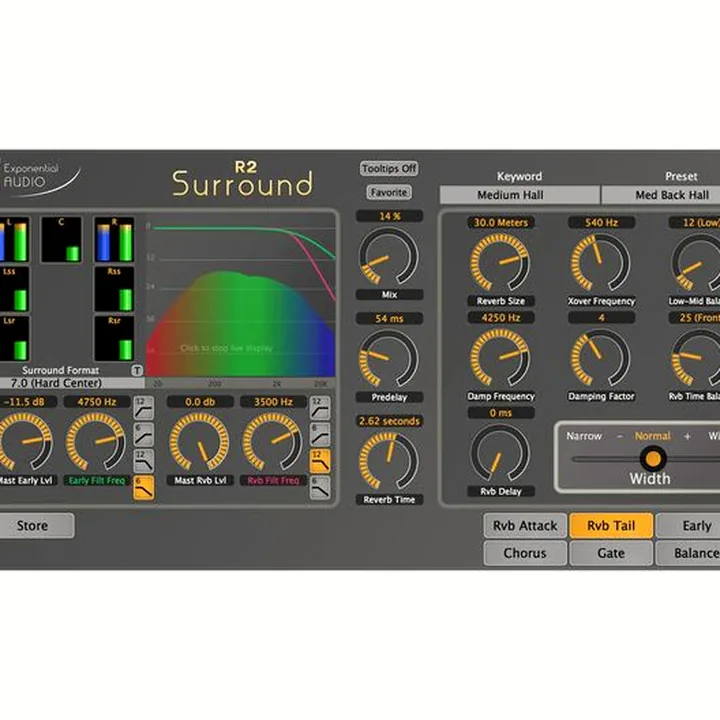Click the R channel level meter
The width and height of the screenshot is (720, 720).
tap(114, 240)
